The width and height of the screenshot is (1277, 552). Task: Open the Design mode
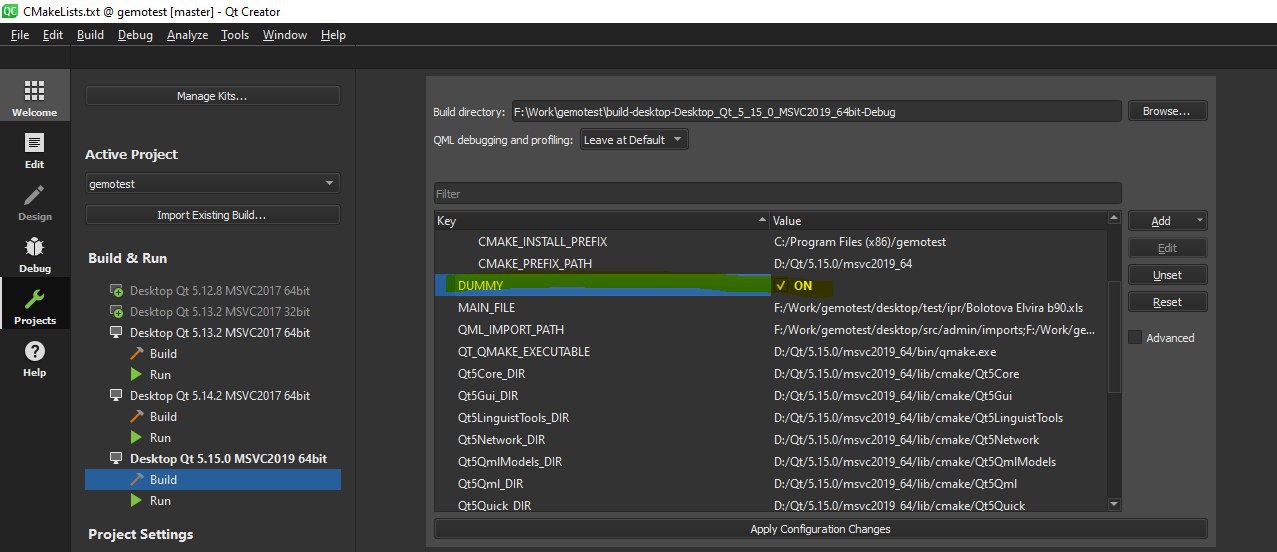34,201
